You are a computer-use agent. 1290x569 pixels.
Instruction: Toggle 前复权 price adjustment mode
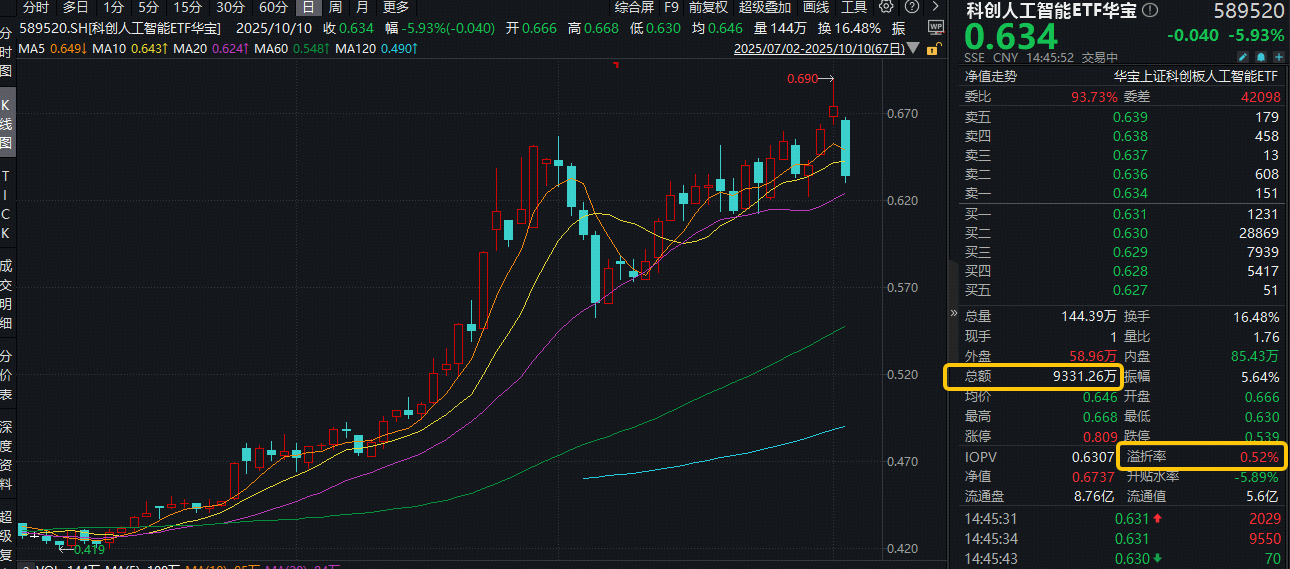pyautogui.click(x=708, y=7)
